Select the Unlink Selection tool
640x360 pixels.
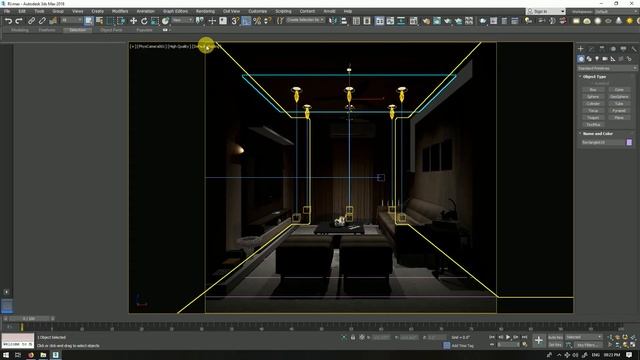point(42,21)
